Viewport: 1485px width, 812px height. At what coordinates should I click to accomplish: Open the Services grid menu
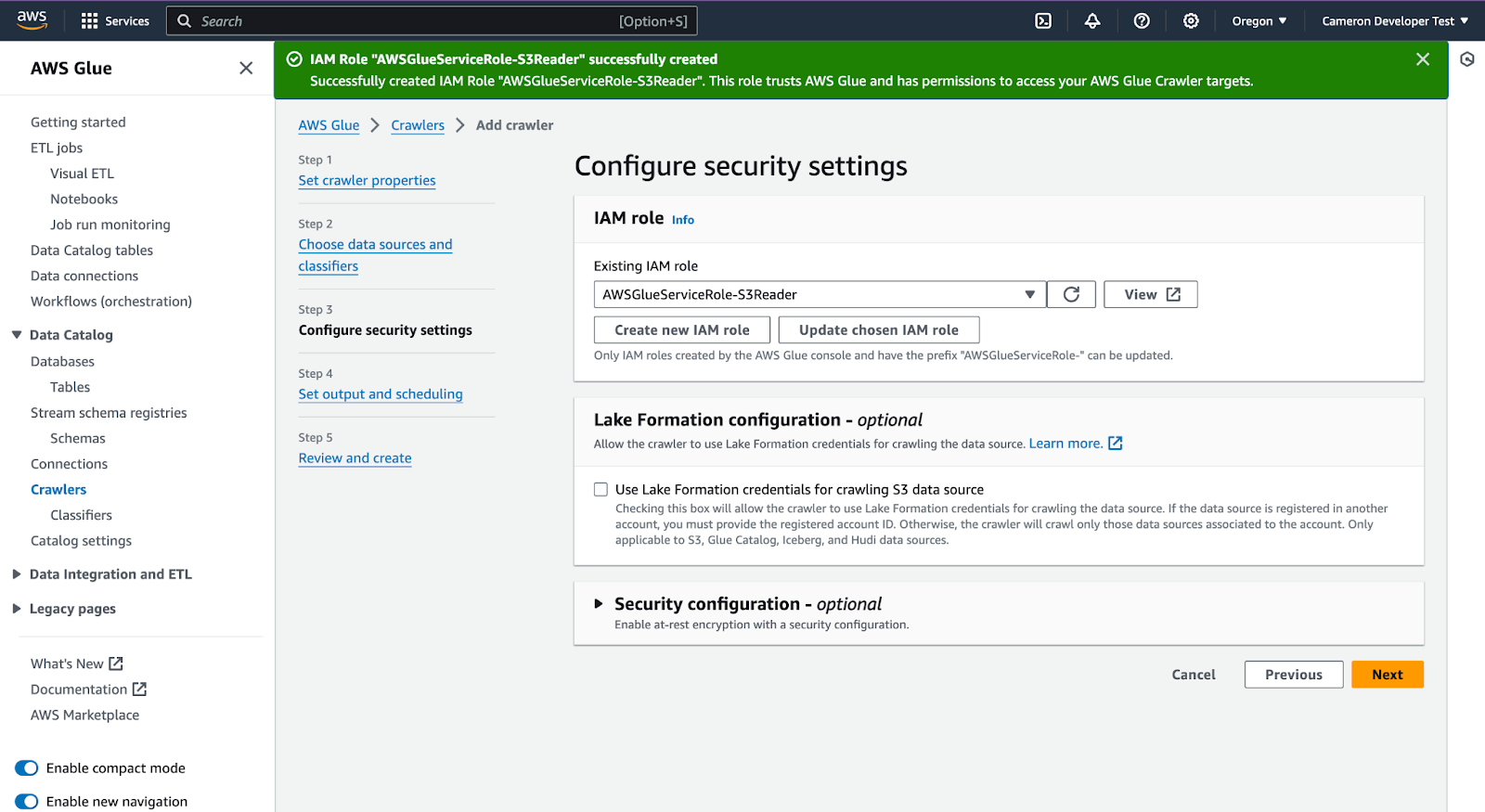pos(115,20)
